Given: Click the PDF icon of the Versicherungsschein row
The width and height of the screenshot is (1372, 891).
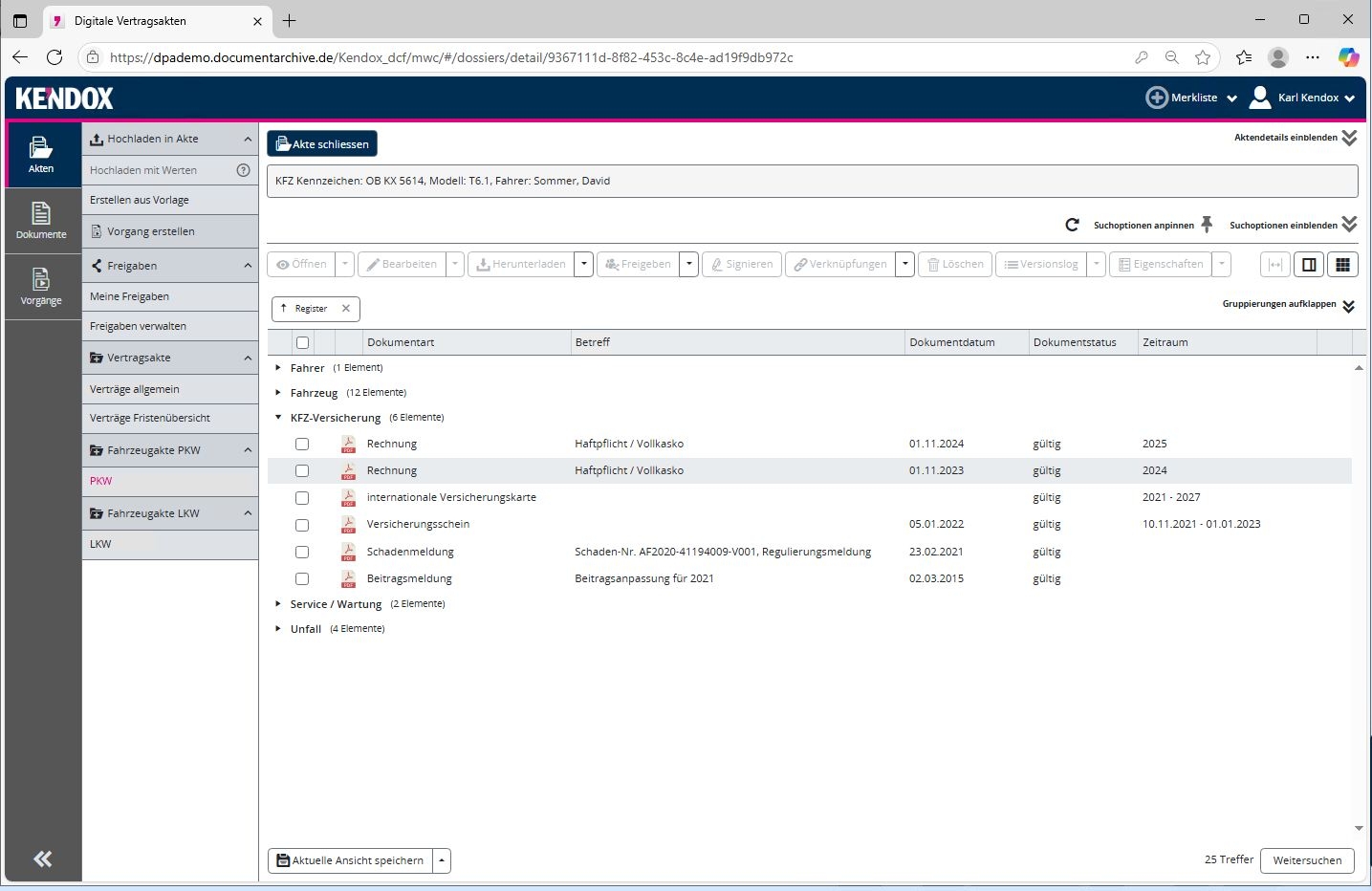Looking at the screenshot, I should pos(348,524).
